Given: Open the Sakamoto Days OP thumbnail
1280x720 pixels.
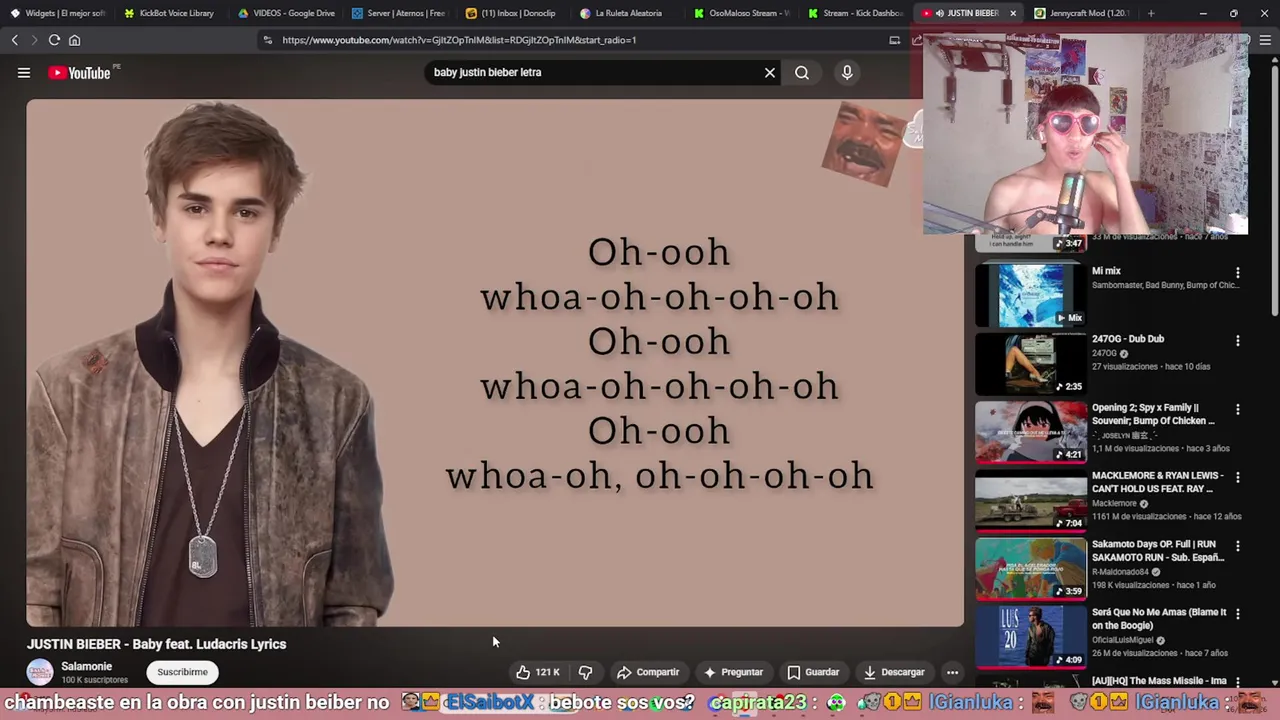Looking at the screenshot, I should point(1030,569).
